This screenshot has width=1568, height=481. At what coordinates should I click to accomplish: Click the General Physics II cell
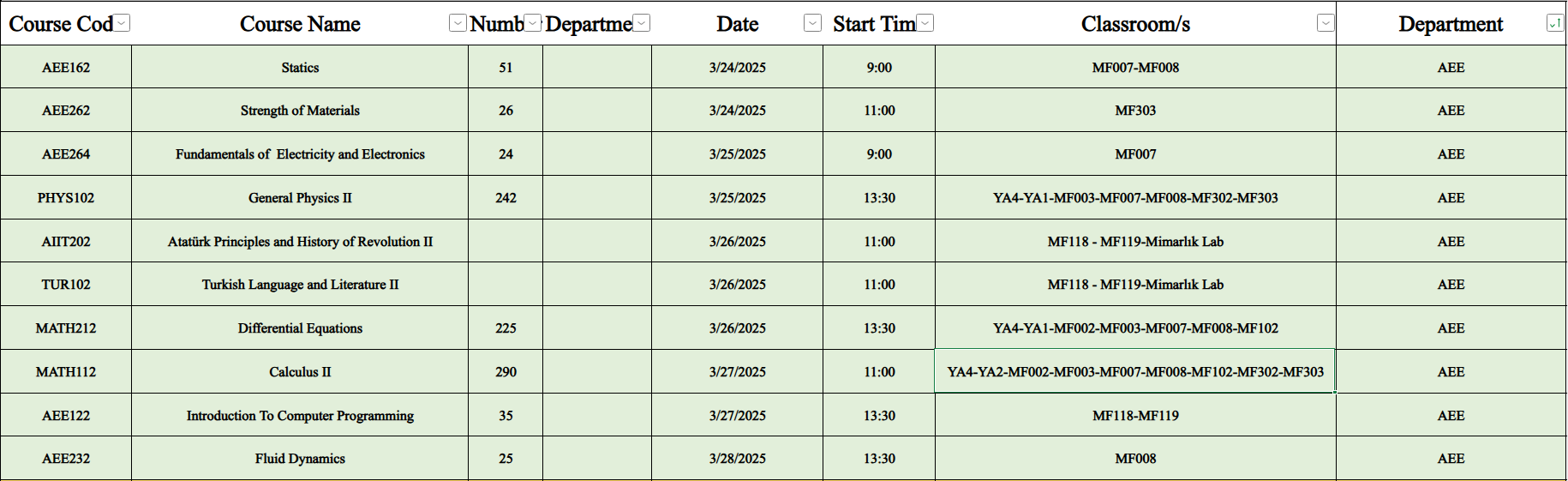click(300, 197)
